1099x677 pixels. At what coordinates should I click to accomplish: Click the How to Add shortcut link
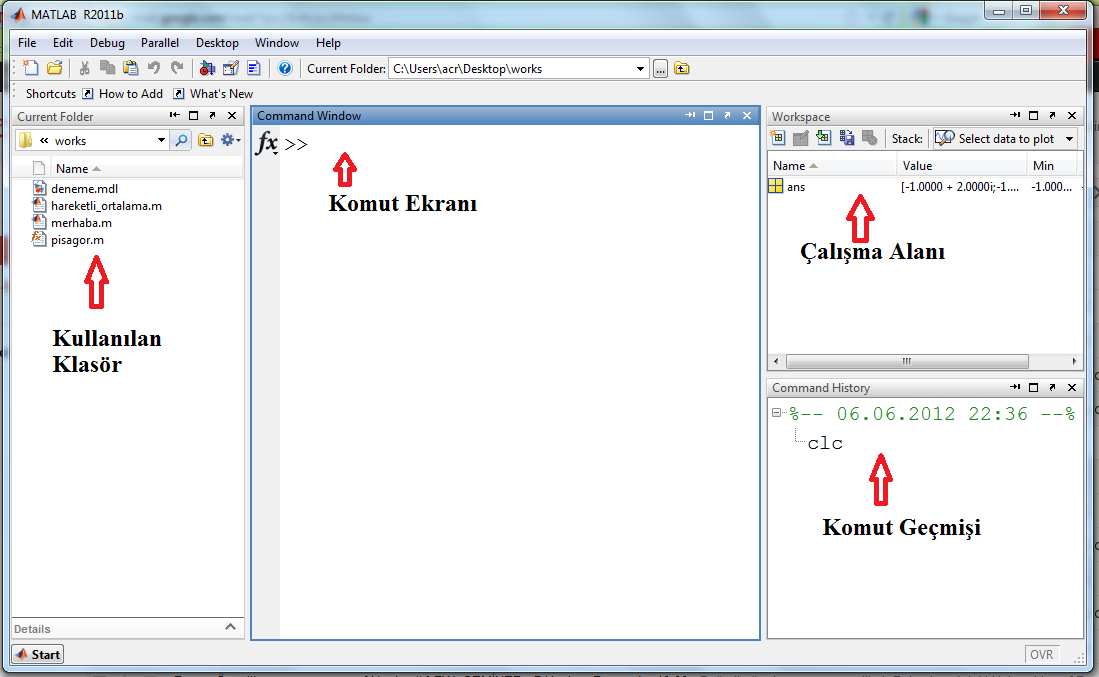(x=123, y=94)
